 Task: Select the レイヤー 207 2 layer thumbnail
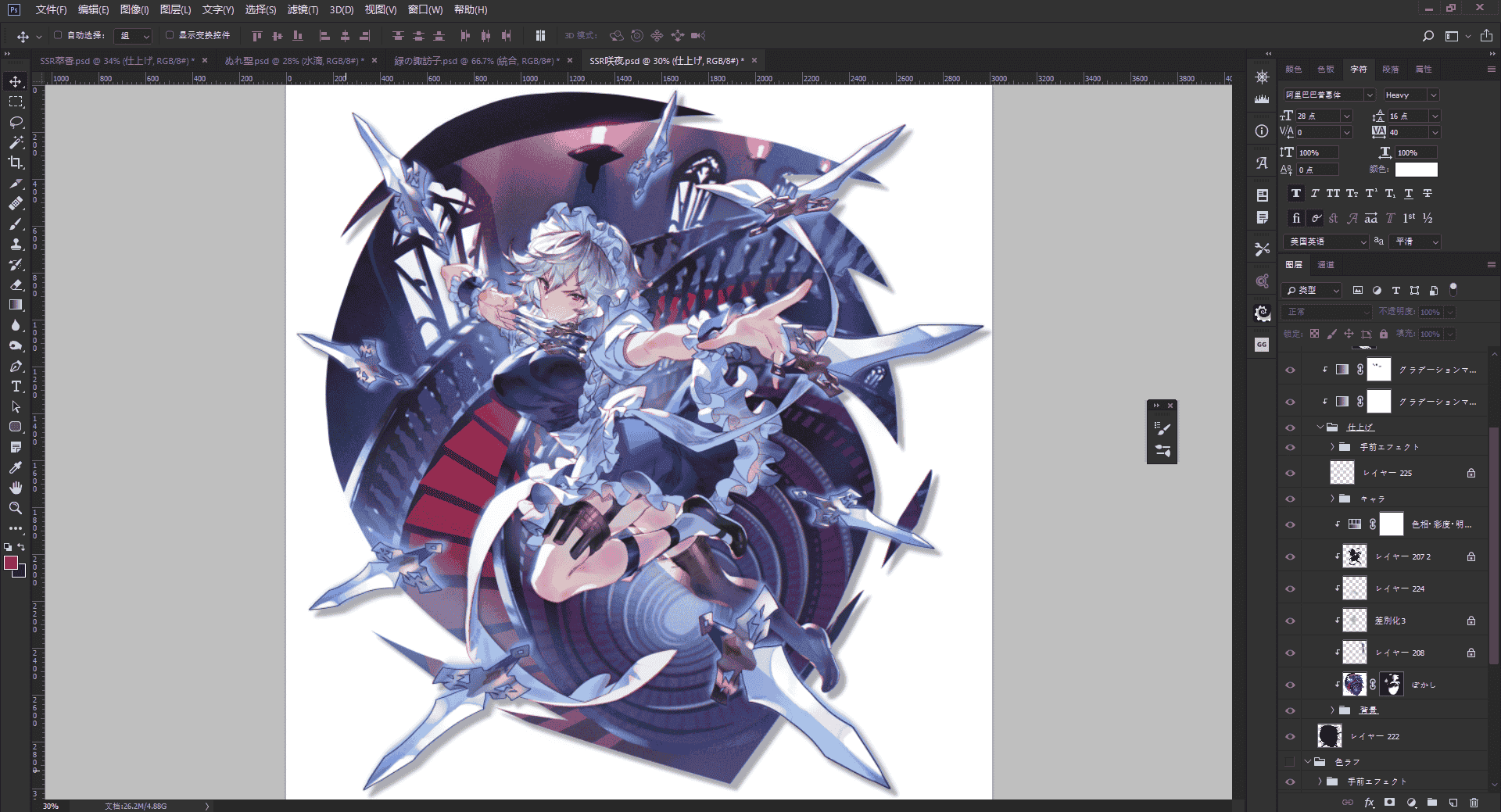tap(1355, 556)
